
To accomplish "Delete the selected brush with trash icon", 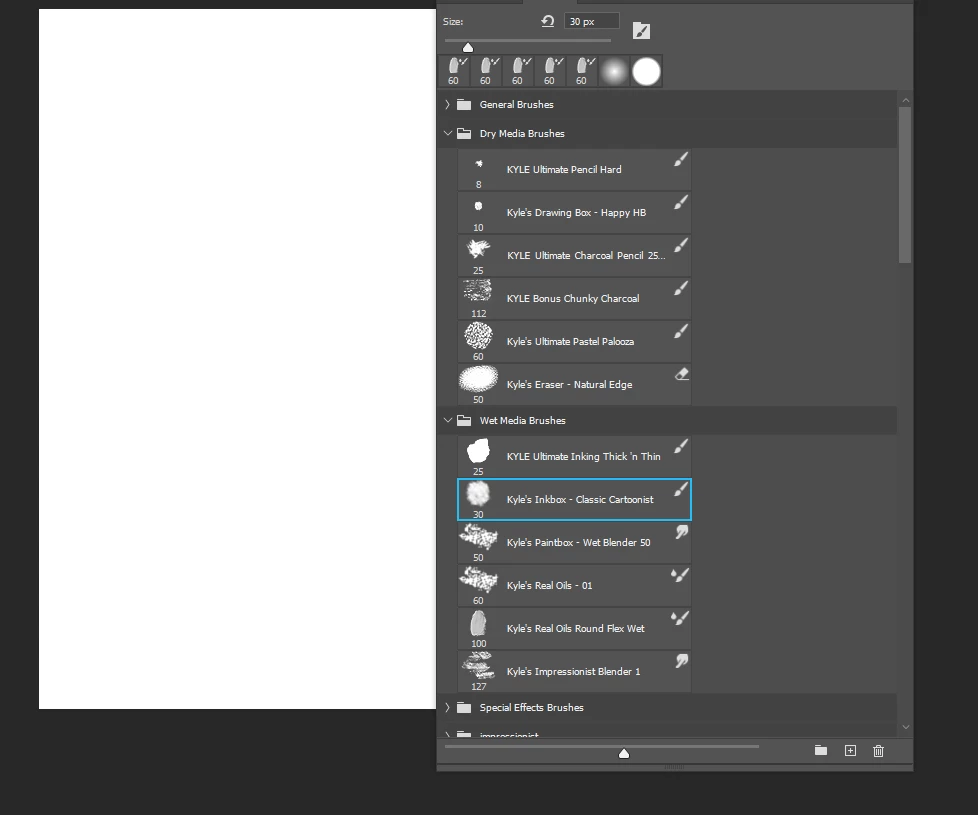I will coord(878,751).
